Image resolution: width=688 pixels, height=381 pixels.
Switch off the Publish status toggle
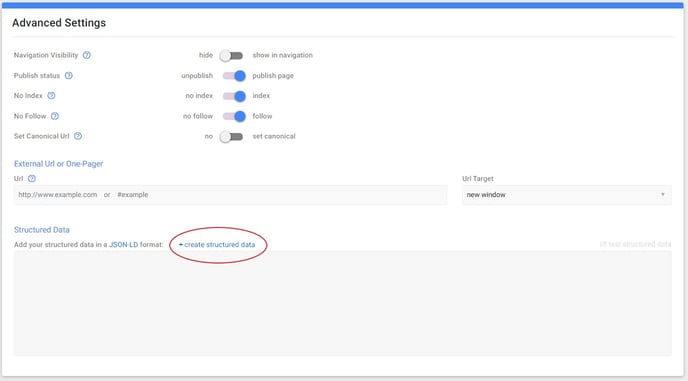point(234,76)
